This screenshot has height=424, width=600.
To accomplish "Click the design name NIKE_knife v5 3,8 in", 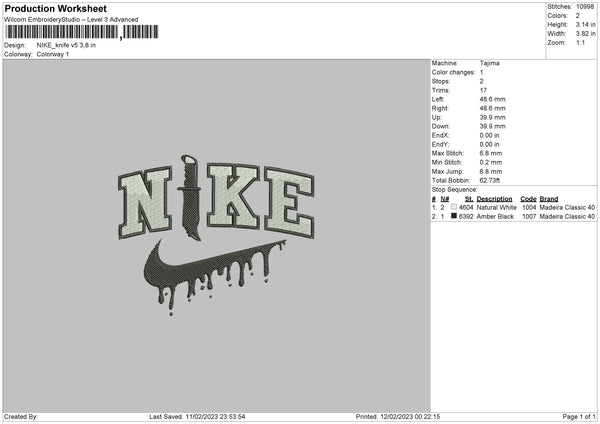I will click(x=66, y=45).
